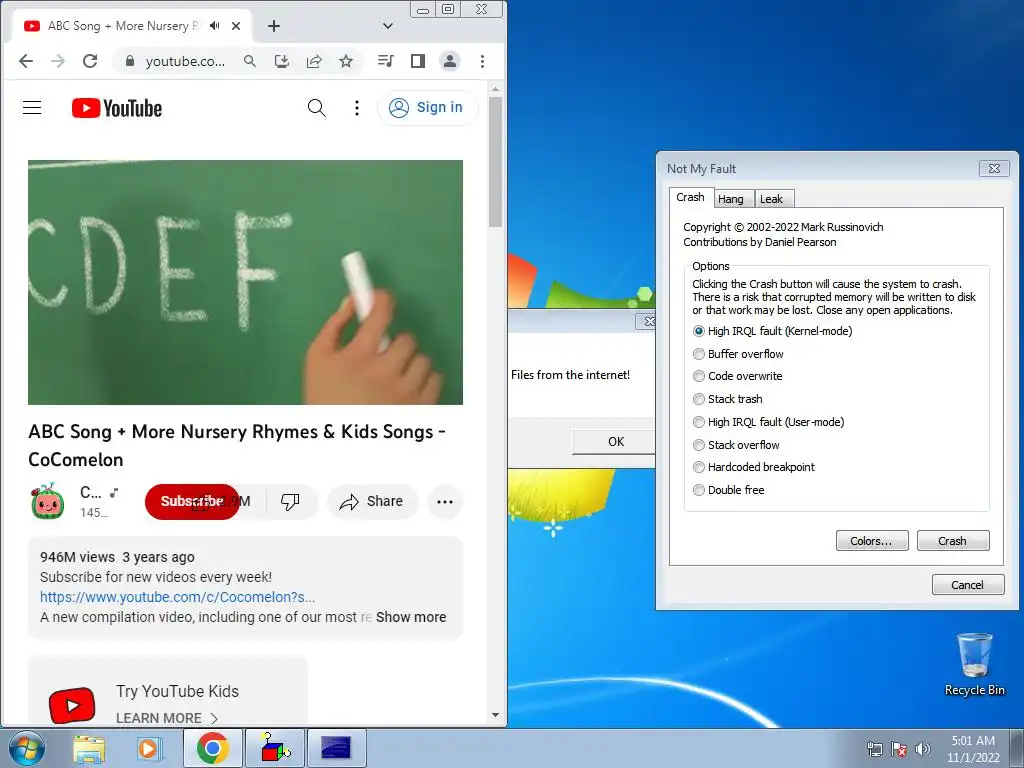The width and height of the screenshot is (1024, 768).
Task: Expand the description with Show more
Action: click(411, 617)
